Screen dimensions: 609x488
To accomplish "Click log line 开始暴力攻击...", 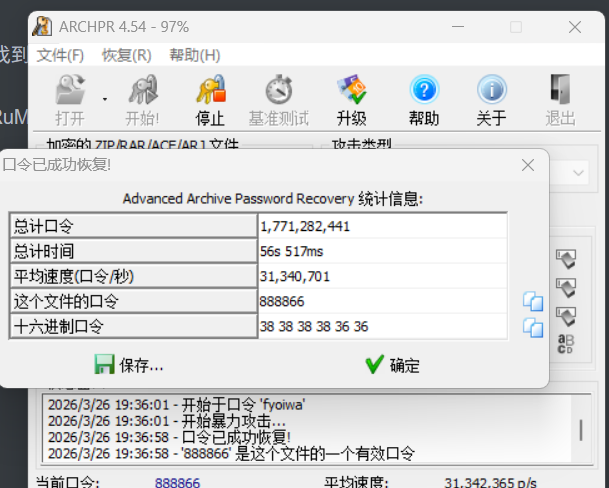I will coord(167,421).
